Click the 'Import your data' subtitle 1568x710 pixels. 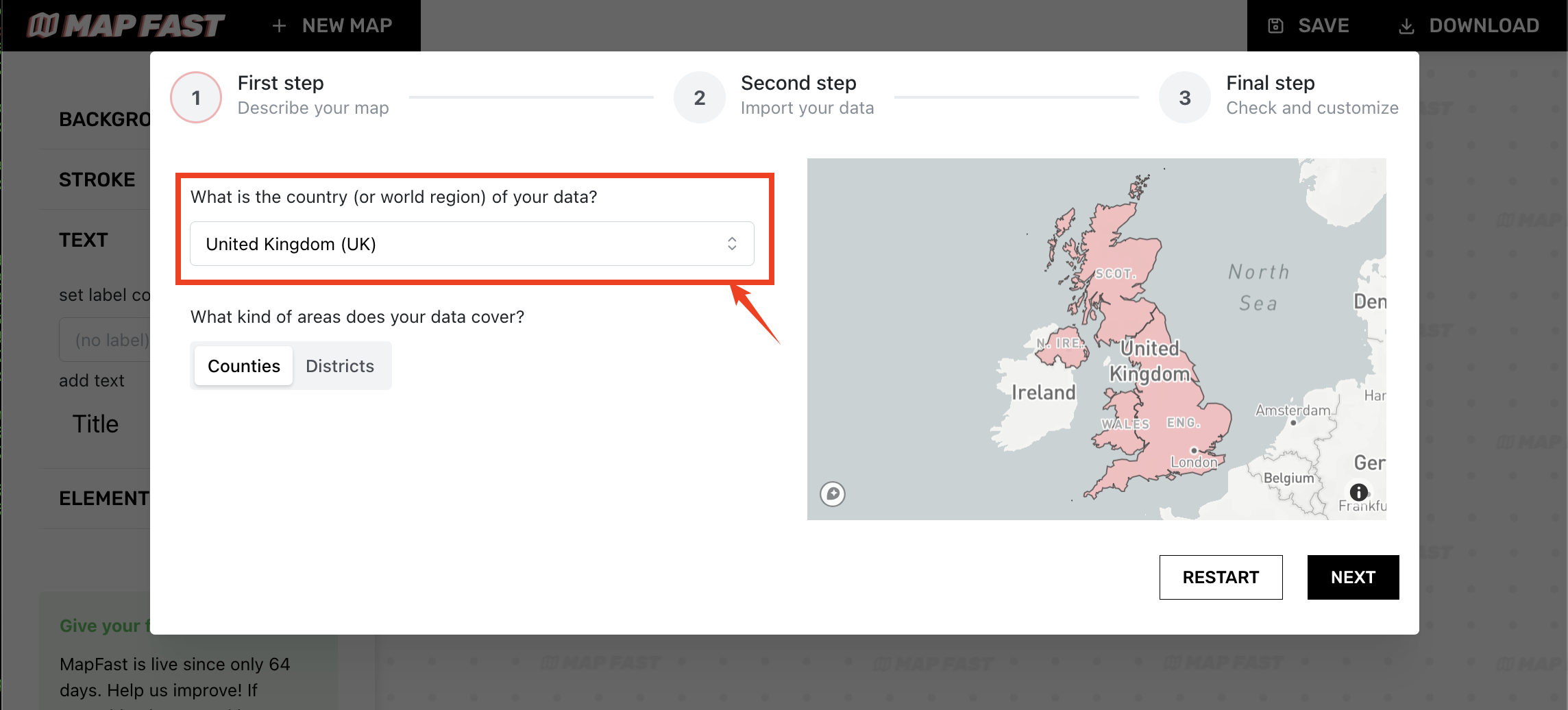pyautogui.click(x=807, y=108)
